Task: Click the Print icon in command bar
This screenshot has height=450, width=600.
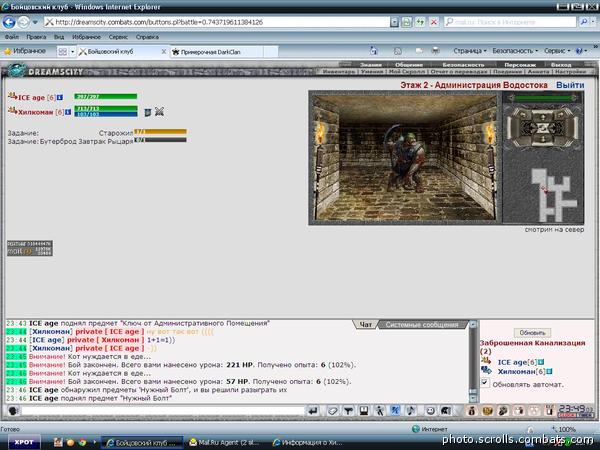Action: pos(435,51)
